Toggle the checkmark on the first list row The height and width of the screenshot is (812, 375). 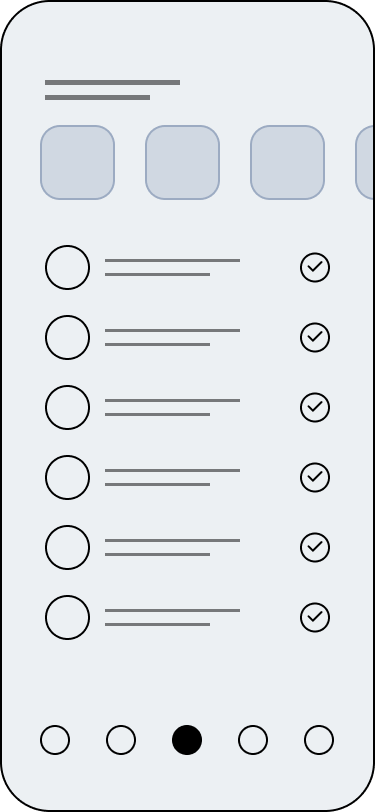point(315,267)
